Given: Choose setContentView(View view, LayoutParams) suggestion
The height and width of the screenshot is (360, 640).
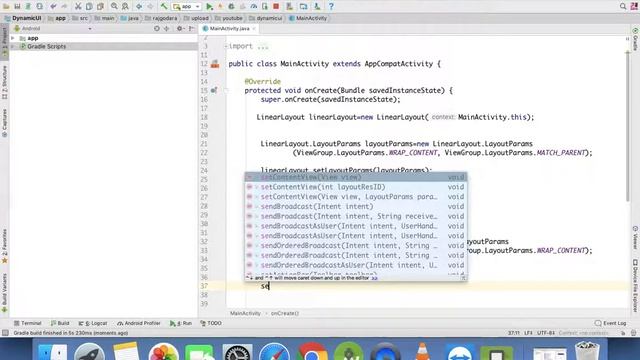Looking at the screenshot, I should click(x=356, y=197).
